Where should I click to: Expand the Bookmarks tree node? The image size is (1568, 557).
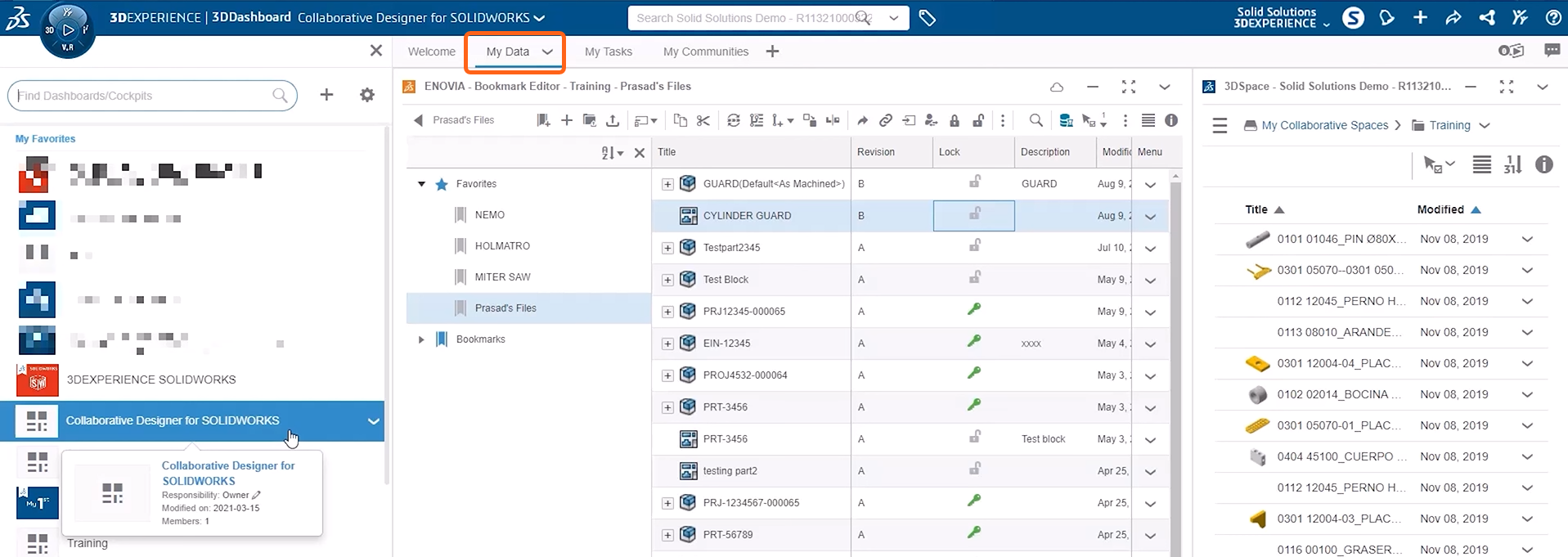tap(421, 339)
